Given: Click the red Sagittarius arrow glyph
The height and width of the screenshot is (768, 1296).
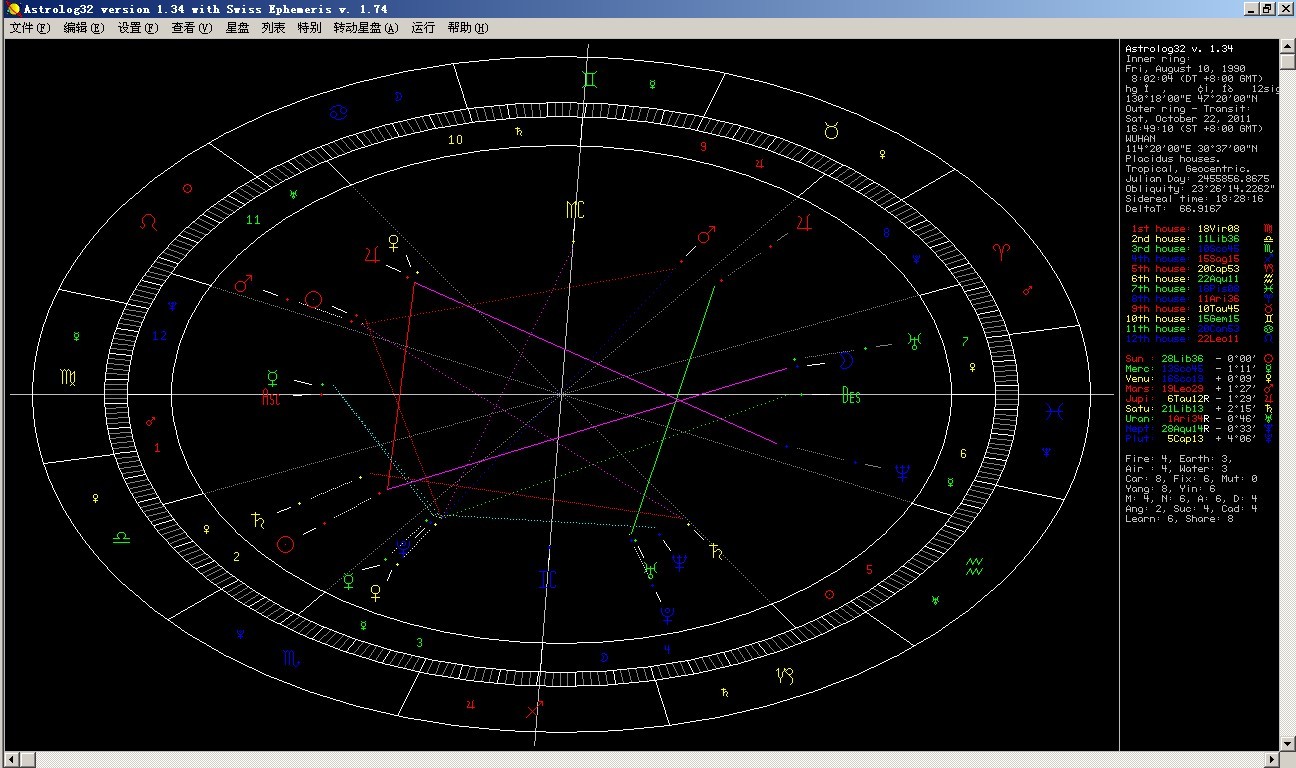Looking at the screenshot, I should point(535,709).
